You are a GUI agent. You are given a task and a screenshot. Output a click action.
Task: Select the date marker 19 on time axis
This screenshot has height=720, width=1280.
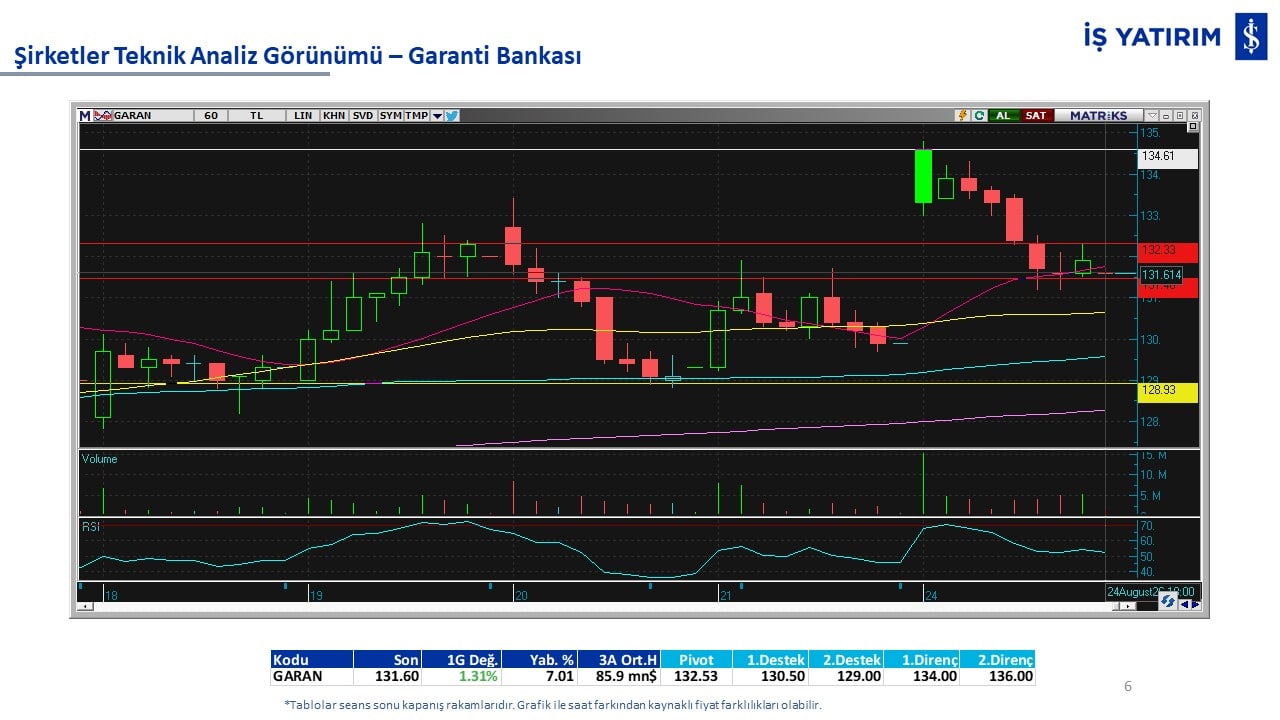315,595
